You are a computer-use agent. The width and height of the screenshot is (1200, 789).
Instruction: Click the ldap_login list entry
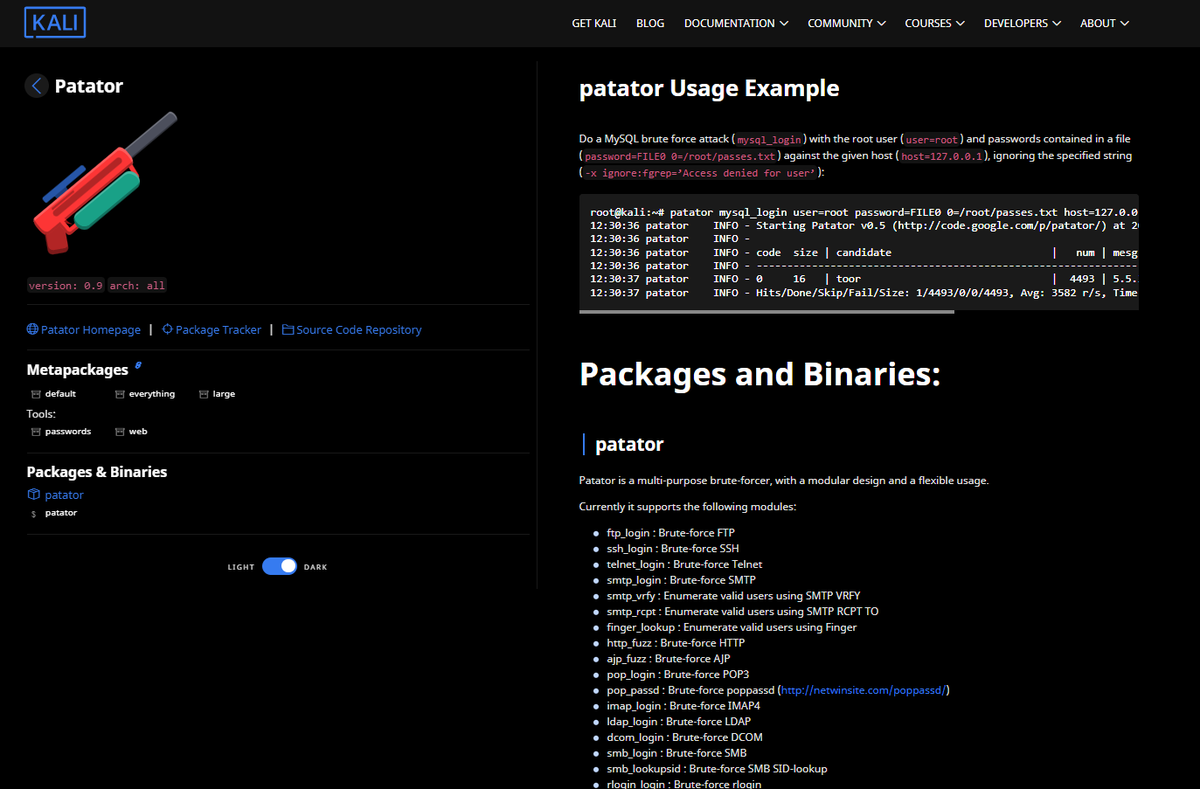[x=678, y=722]
